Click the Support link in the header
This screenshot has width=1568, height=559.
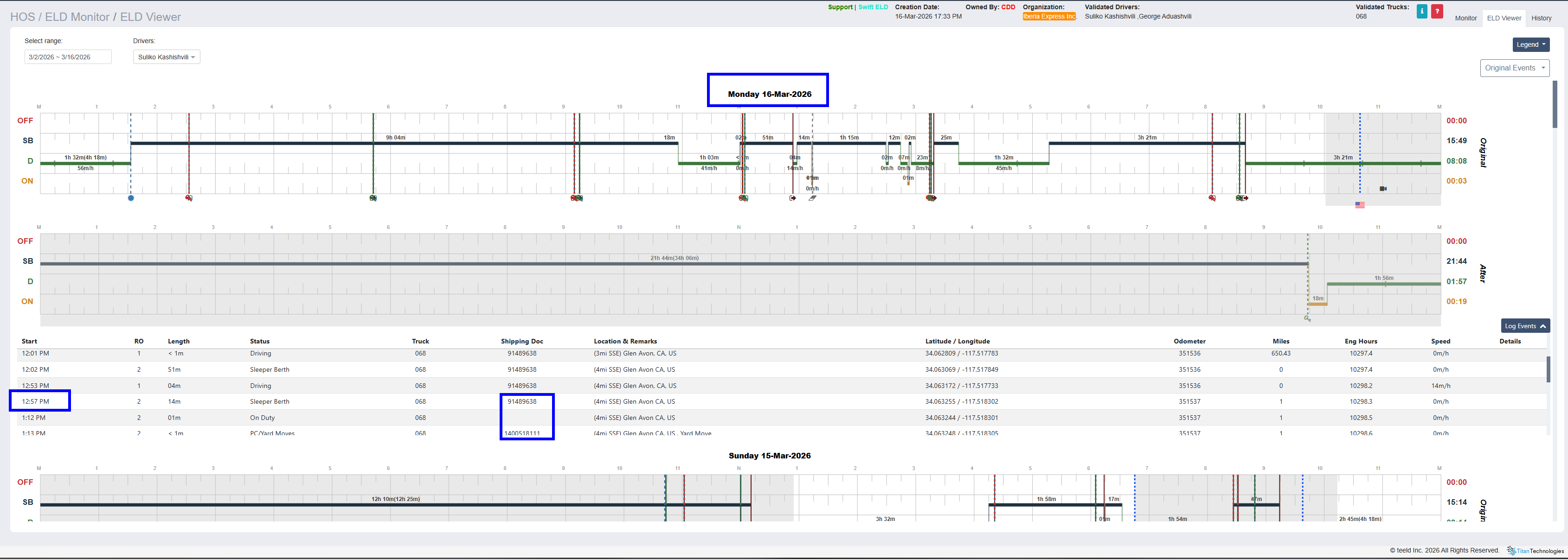pos(840,7)
